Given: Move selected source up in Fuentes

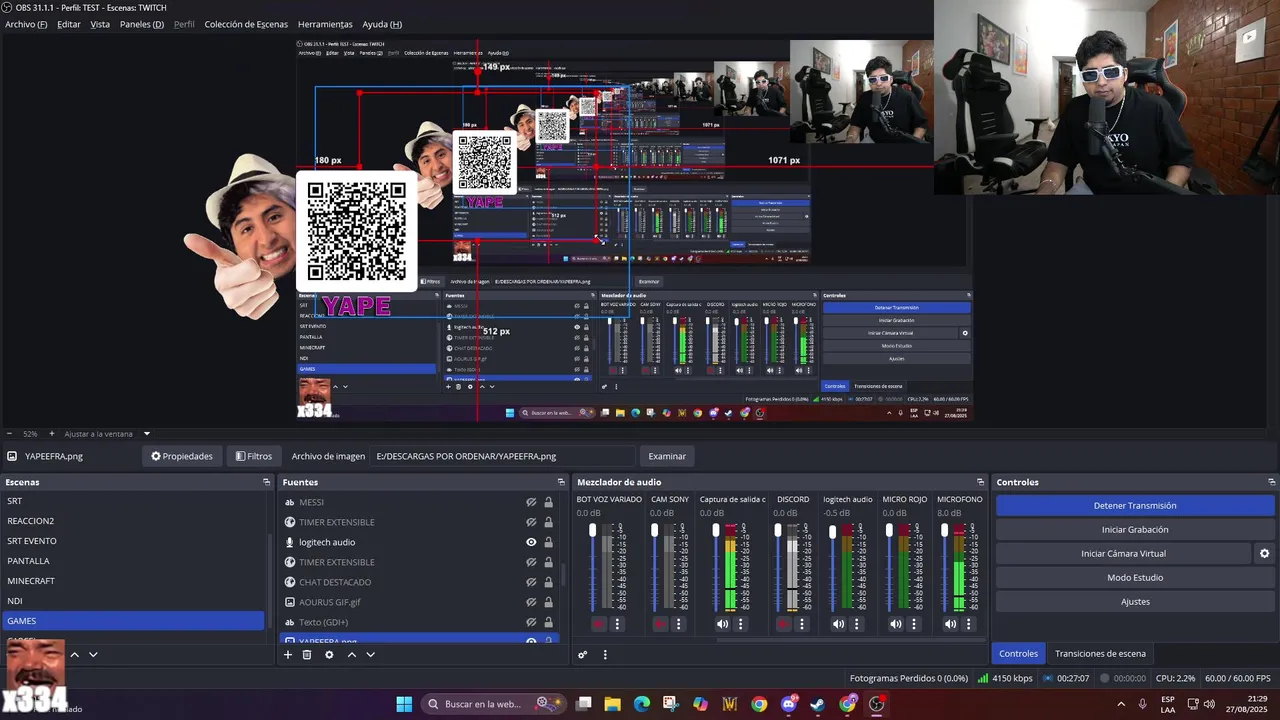Looking at the screenshot, I should coord(351,655).
